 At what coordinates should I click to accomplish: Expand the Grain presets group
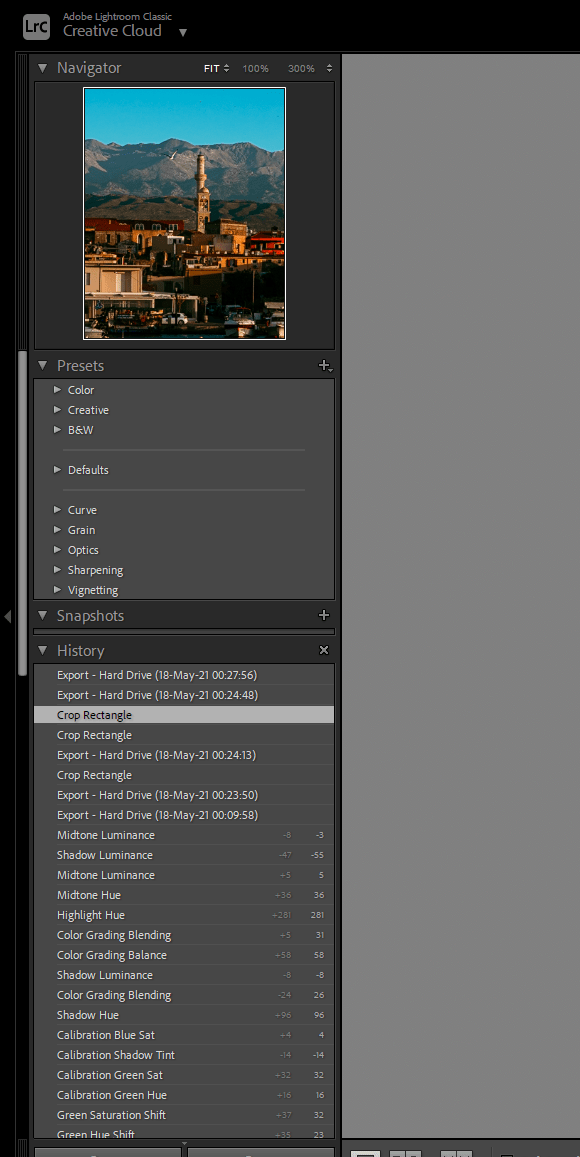(x=58, y=530)
